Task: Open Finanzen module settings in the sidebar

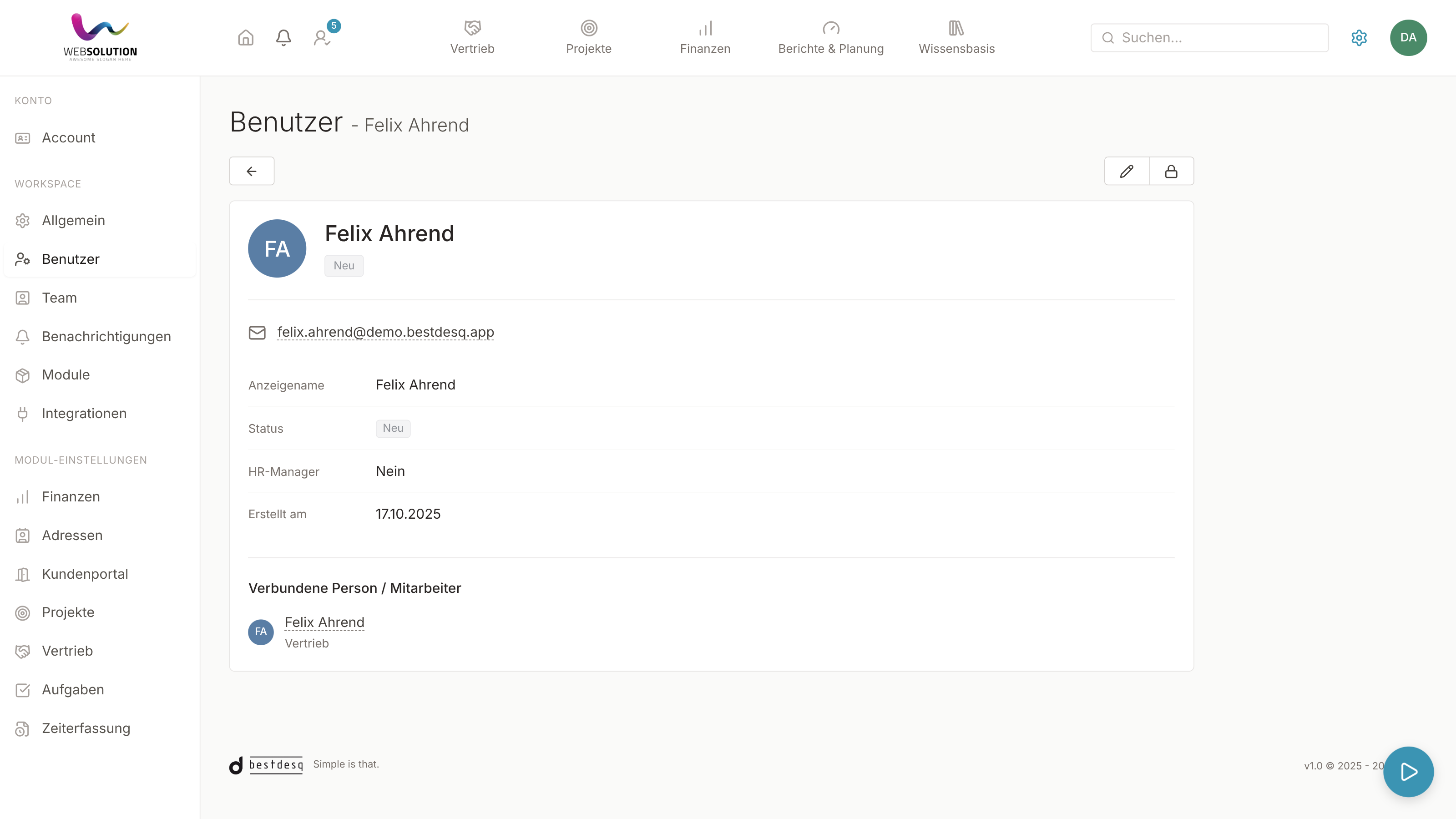Action: click(100, 497)
